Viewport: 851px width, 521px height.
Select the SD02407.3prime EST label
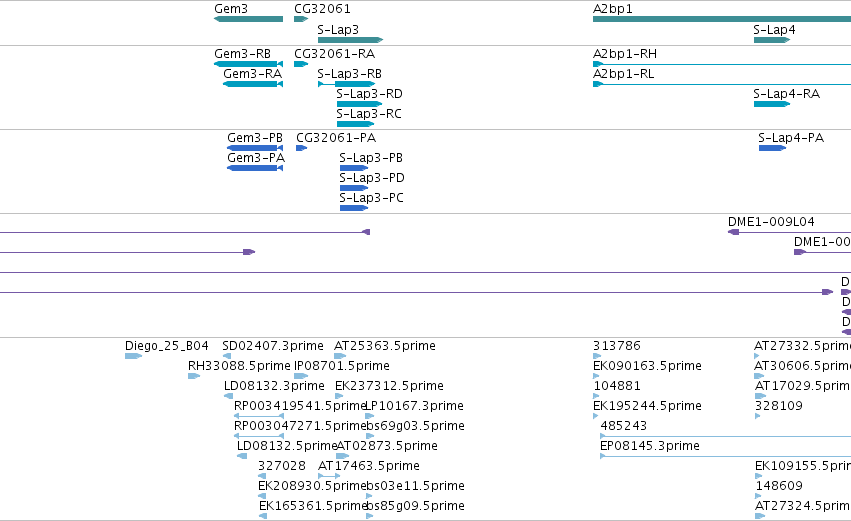click(x=273, y=346)
